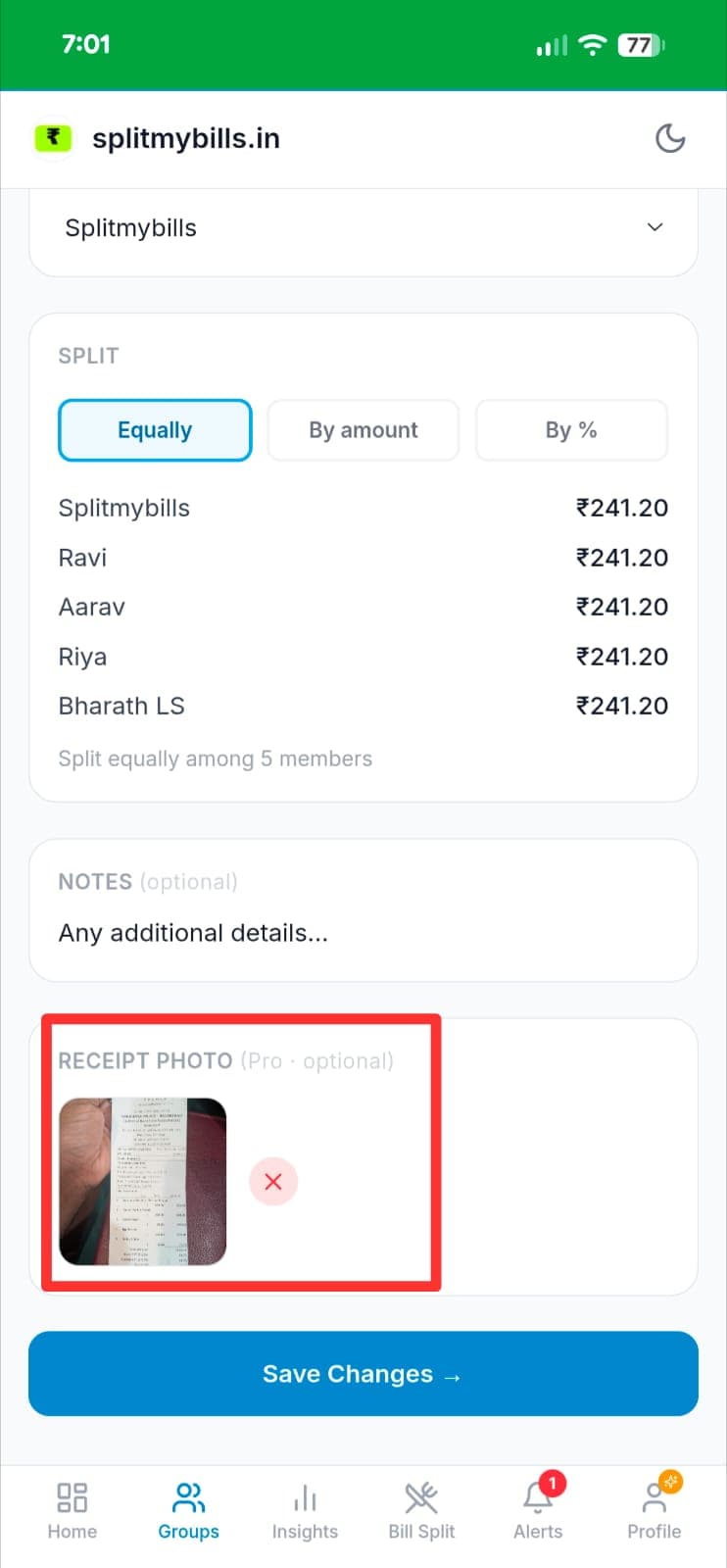Select the Groups navigation icon

pyautogui.click(x=187, y=1496)
